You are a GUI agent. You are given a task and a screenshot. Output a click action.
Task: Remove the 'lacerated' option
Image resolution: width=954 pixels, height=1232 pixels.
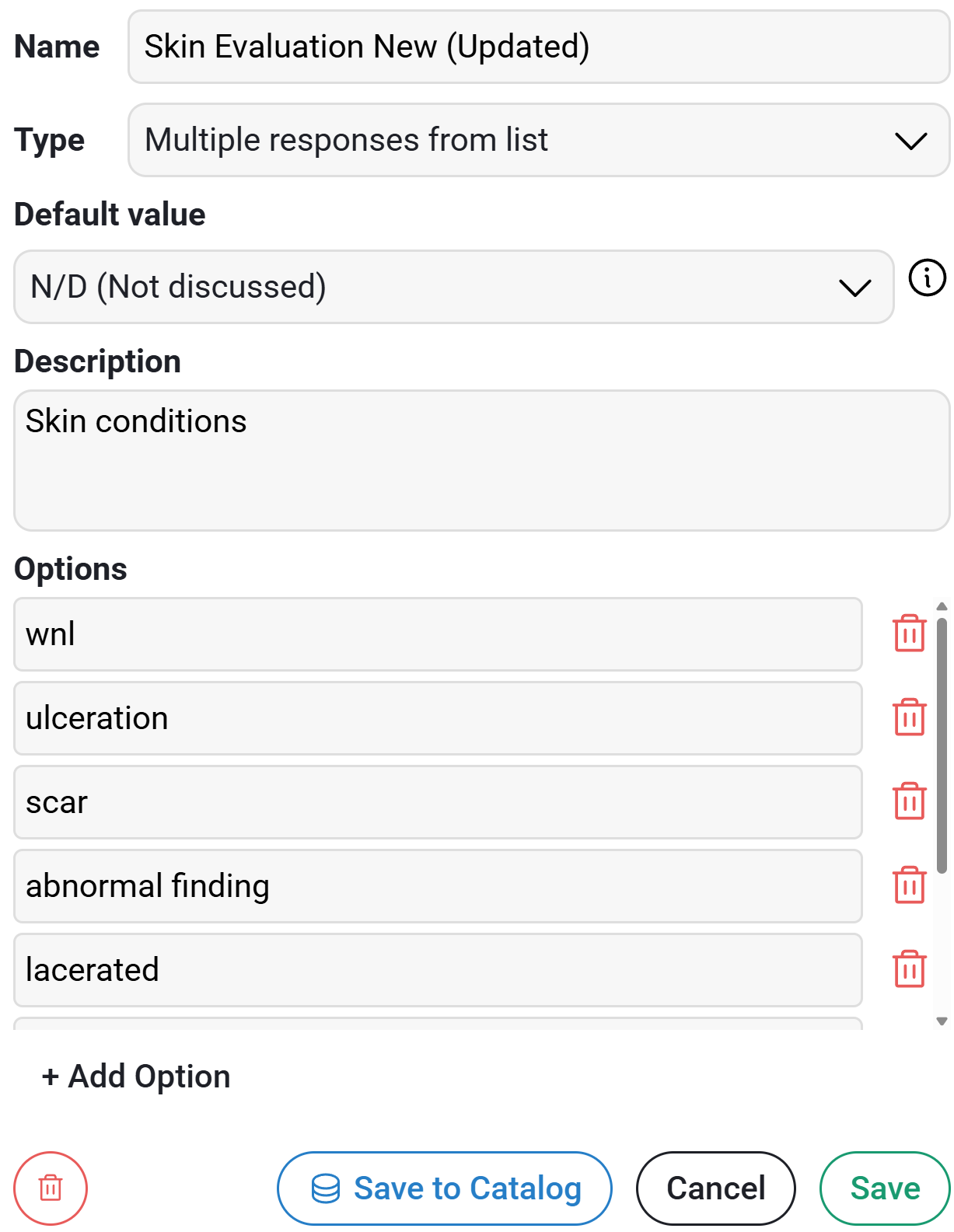[x=909, y=968]
